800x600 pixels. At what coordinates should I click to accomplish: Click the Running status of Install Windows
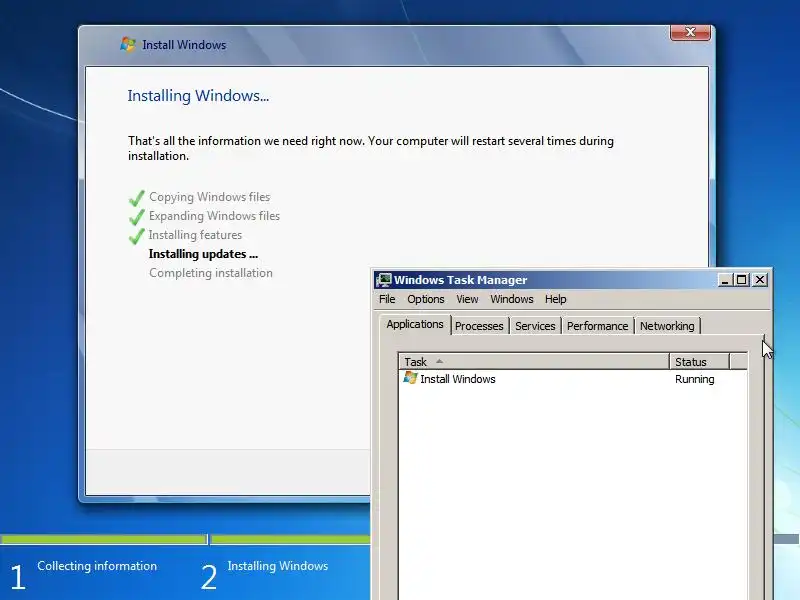(x=694, y=379)
